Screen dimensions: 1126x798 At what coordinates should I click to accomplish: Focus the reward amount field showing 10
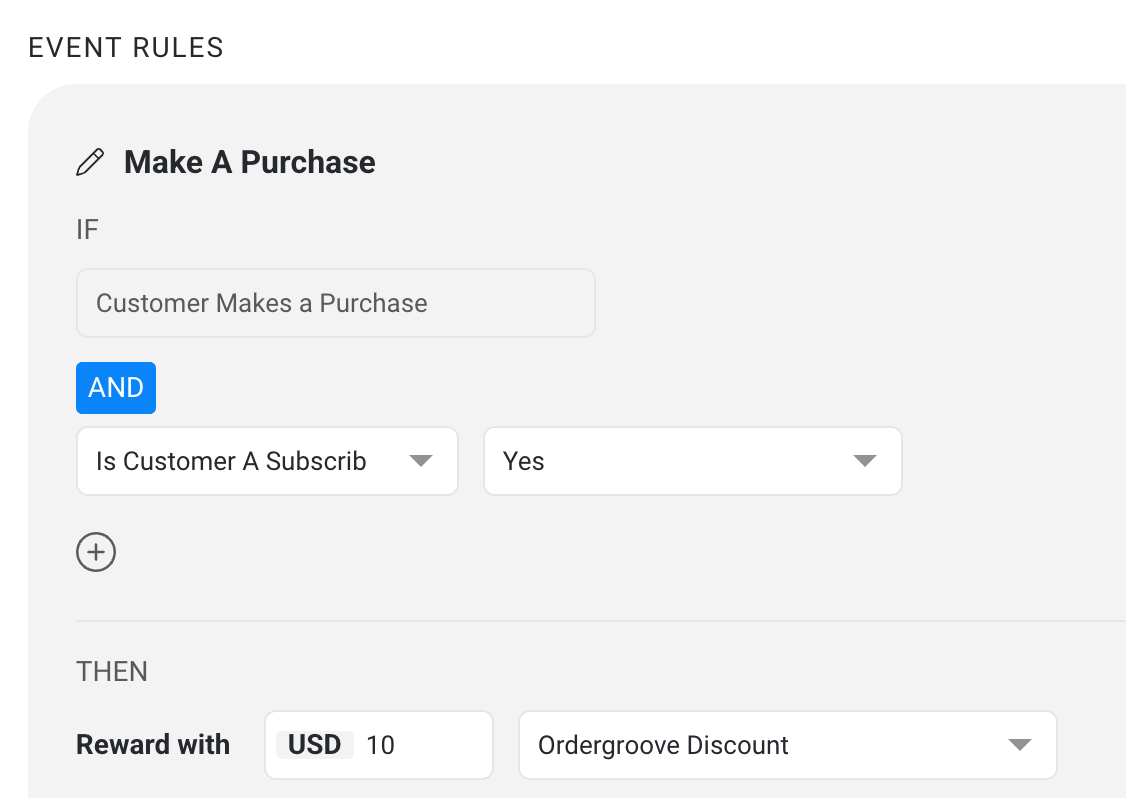pyautogui.click(x=424, y=745)
